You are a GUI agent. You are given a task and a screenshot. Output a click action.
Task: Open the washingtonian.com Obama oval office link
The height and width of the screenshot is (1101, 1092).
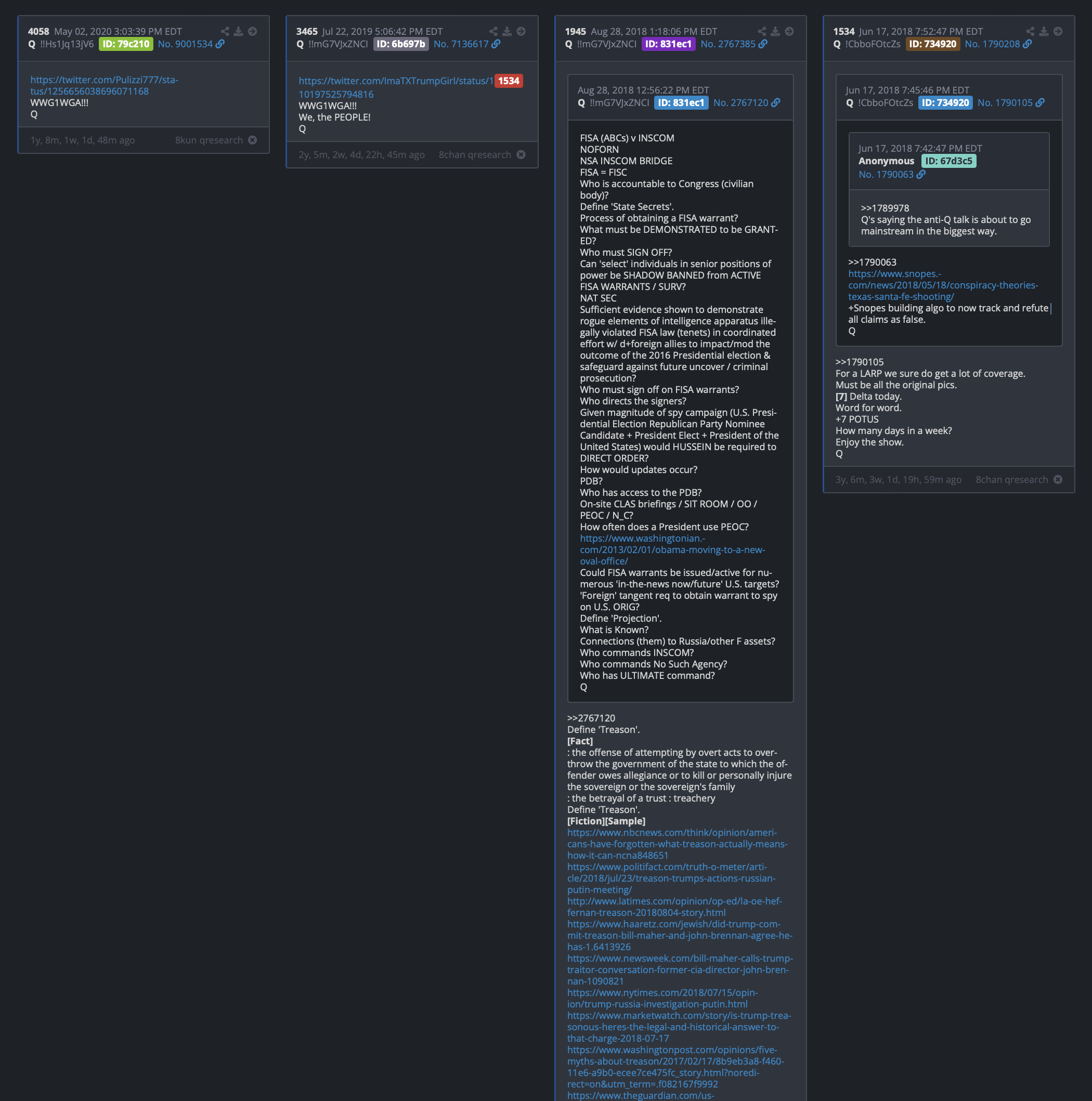672,549
